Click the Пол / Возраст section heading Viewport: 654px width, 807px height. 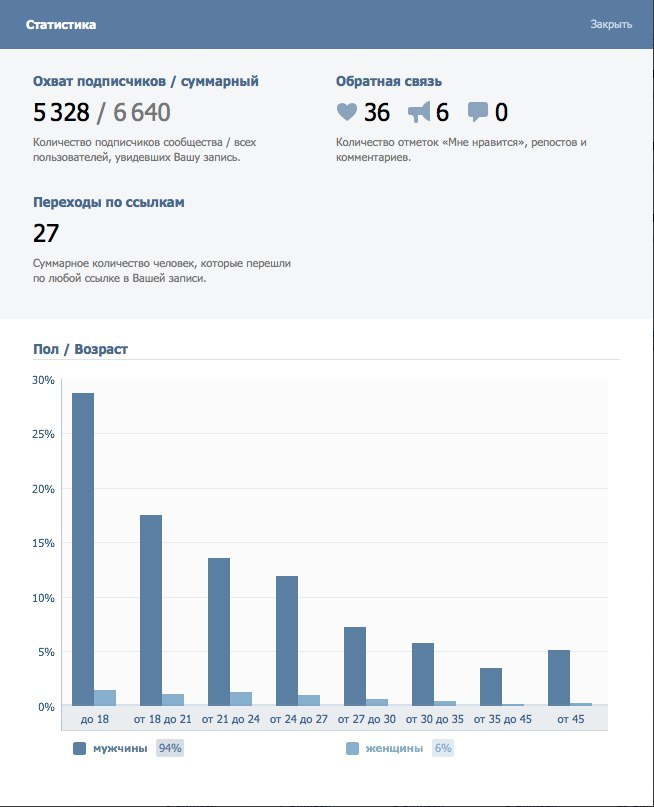pos(80,349)
